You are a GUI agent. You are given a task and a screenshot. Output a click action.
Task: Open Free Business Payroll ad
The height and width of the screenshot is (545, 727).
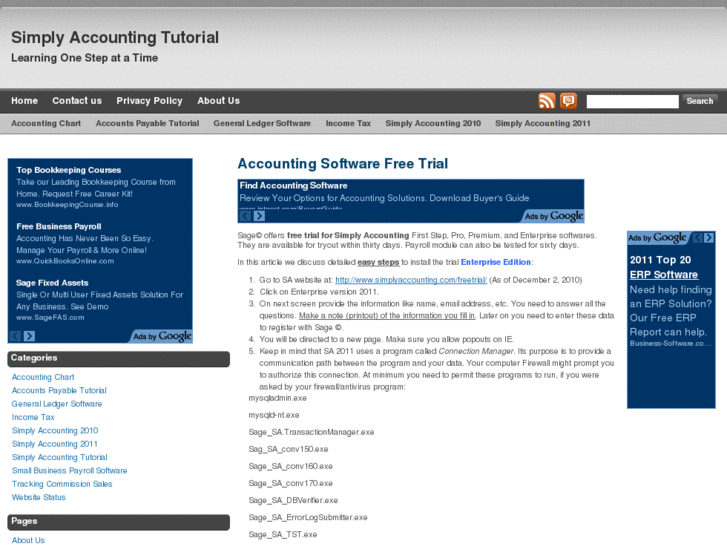[x=59, y=226]
